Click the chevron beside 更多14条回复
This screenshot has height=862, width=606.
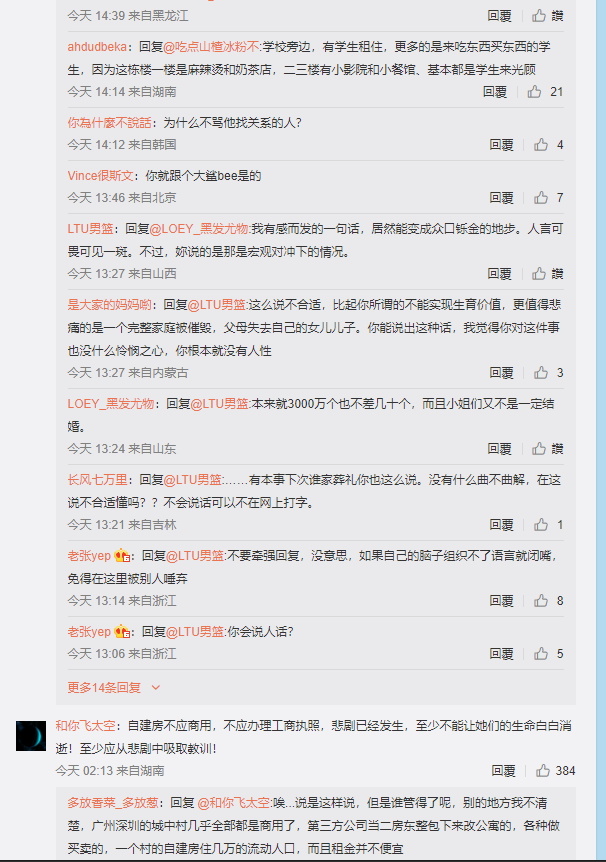click(x=156, y=687)
